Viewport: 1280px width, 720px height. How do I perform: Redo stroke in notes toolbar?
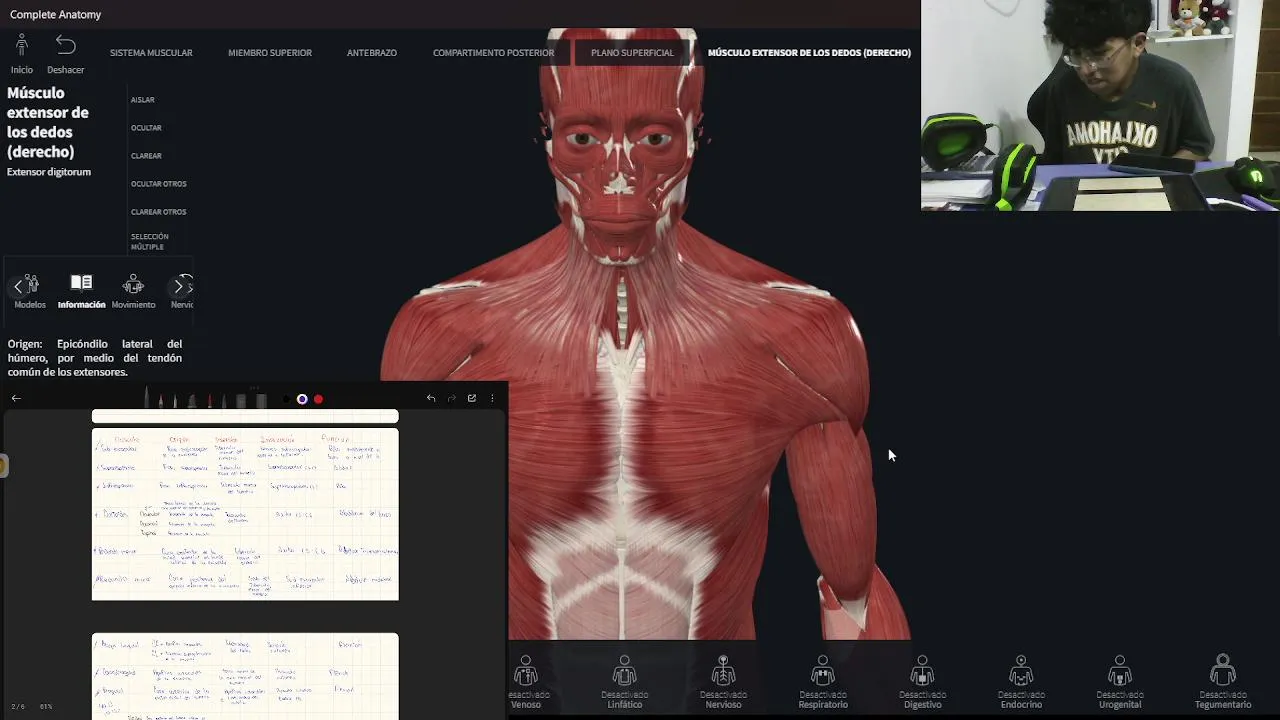pos(451,398)
